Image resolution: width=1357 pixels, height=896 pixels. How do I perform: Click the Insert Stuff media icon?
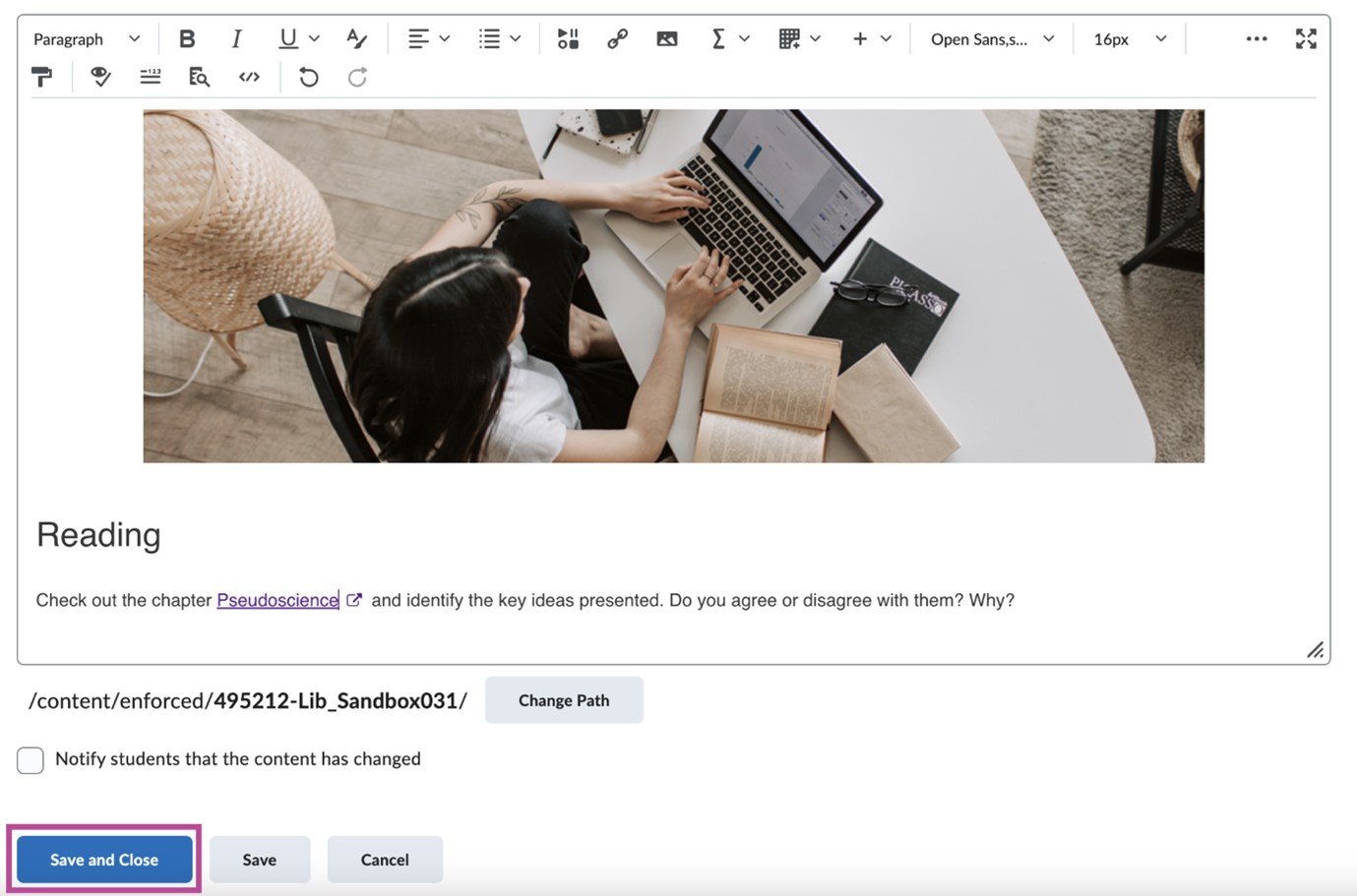[568, 39]
